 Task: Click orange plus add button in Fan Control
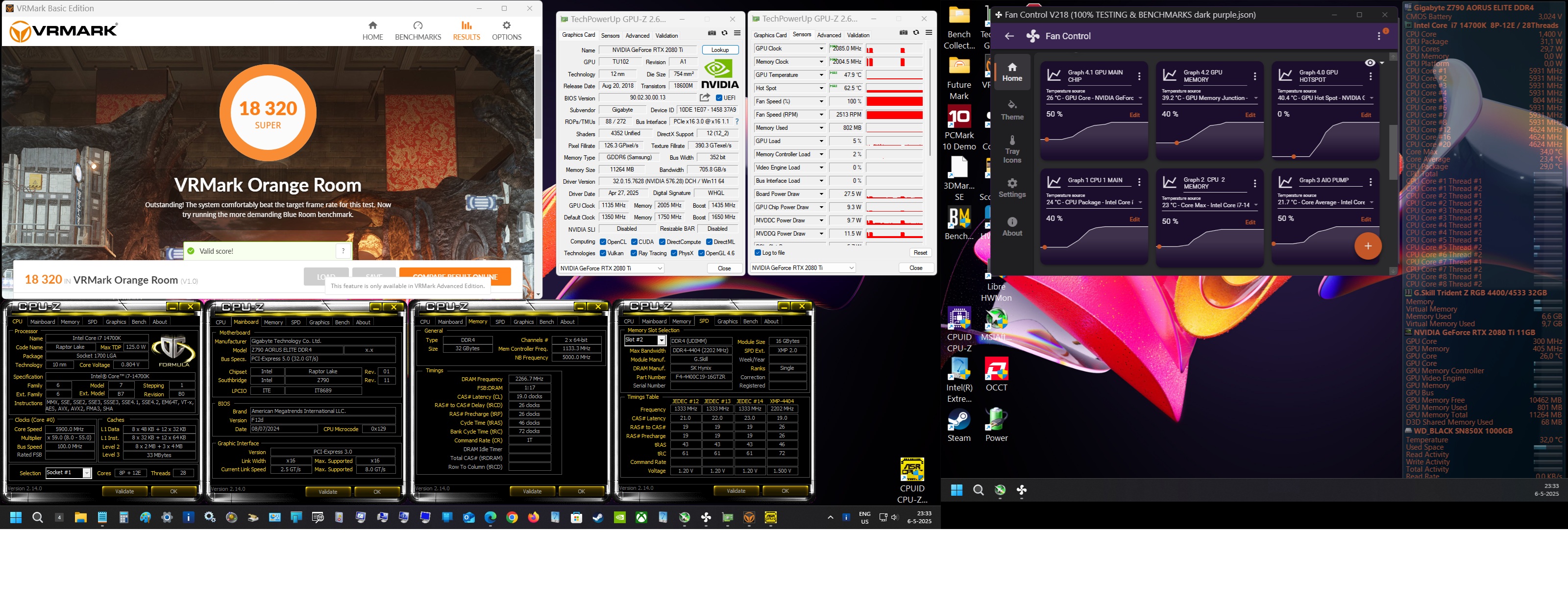click(1368, 246)
